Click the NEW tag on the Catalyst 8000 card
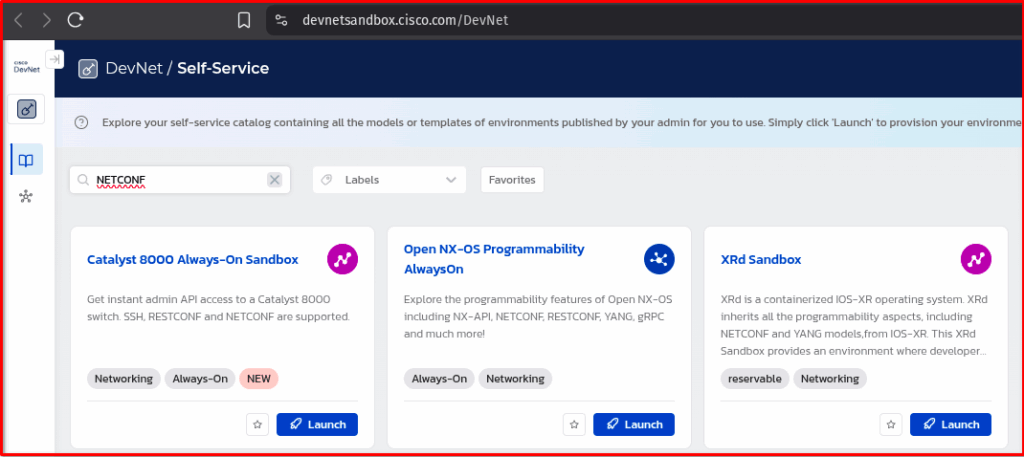This screenshot has width=1024, height=457. pos(259,379)
